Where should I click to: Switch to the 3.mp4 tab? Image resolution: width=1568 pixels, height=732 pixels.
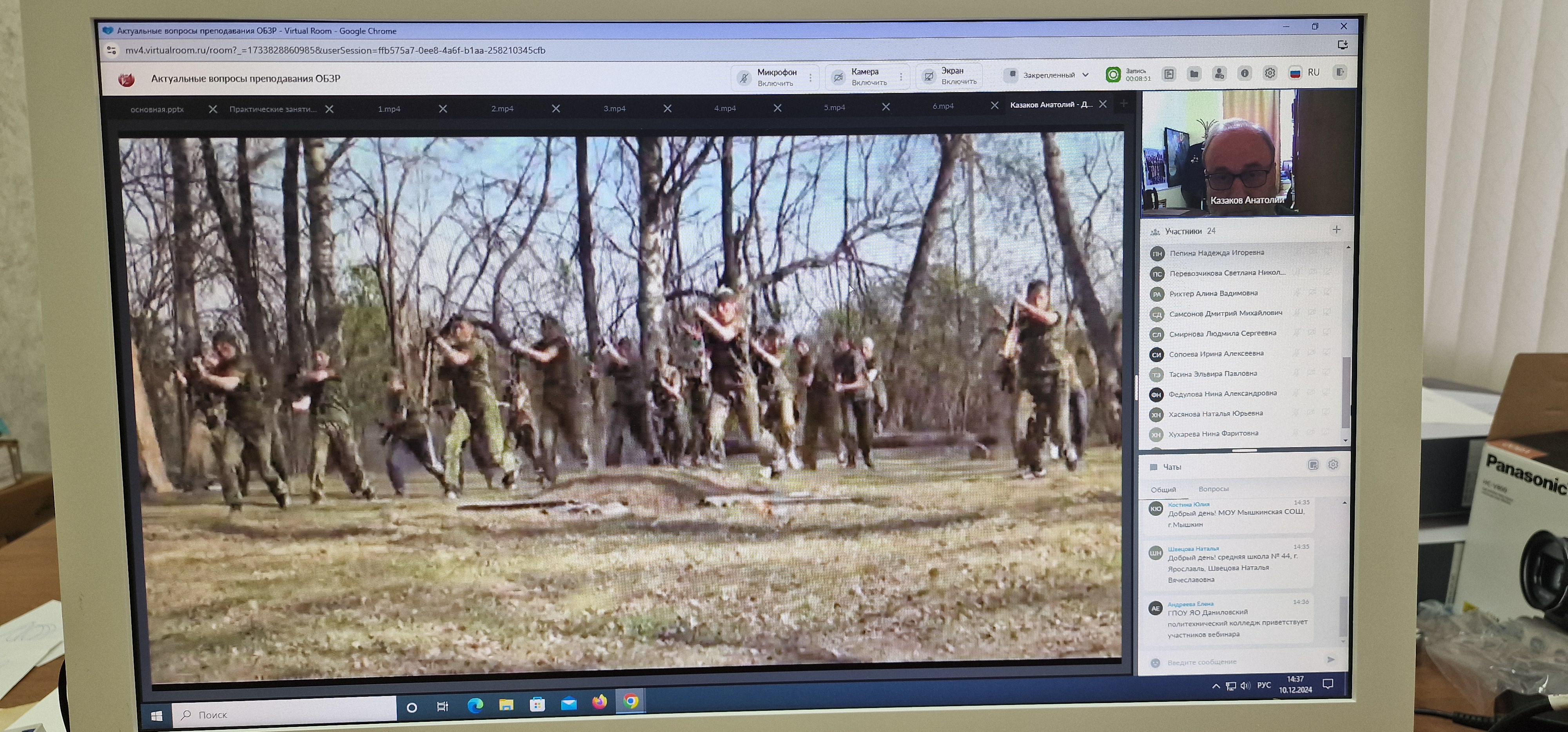tap(614, 108)
